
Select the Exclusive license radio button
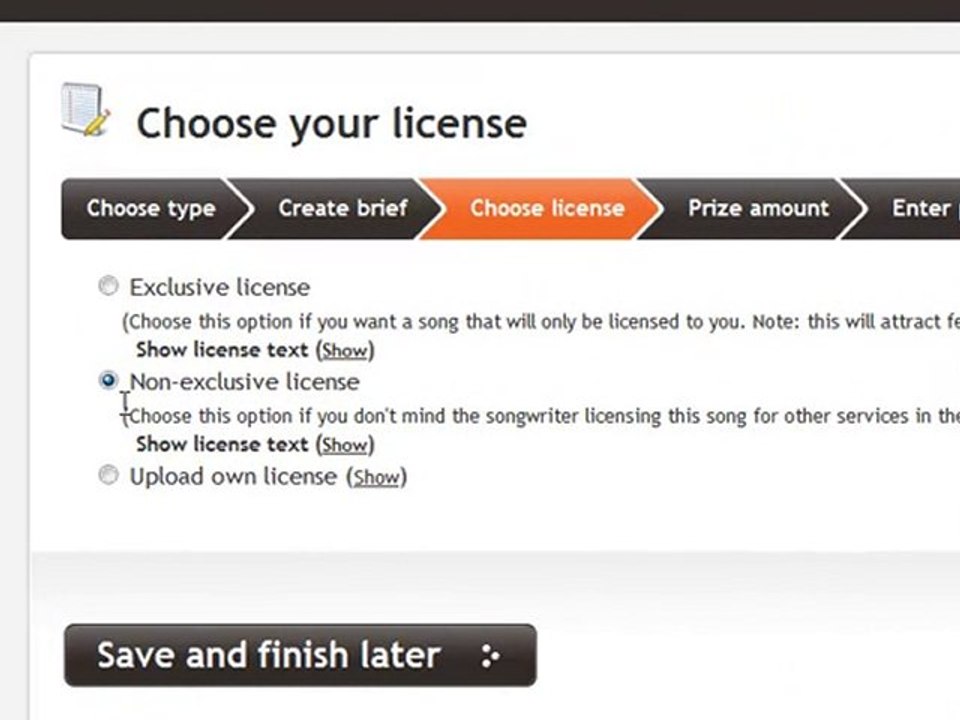[x=108, y=286]
